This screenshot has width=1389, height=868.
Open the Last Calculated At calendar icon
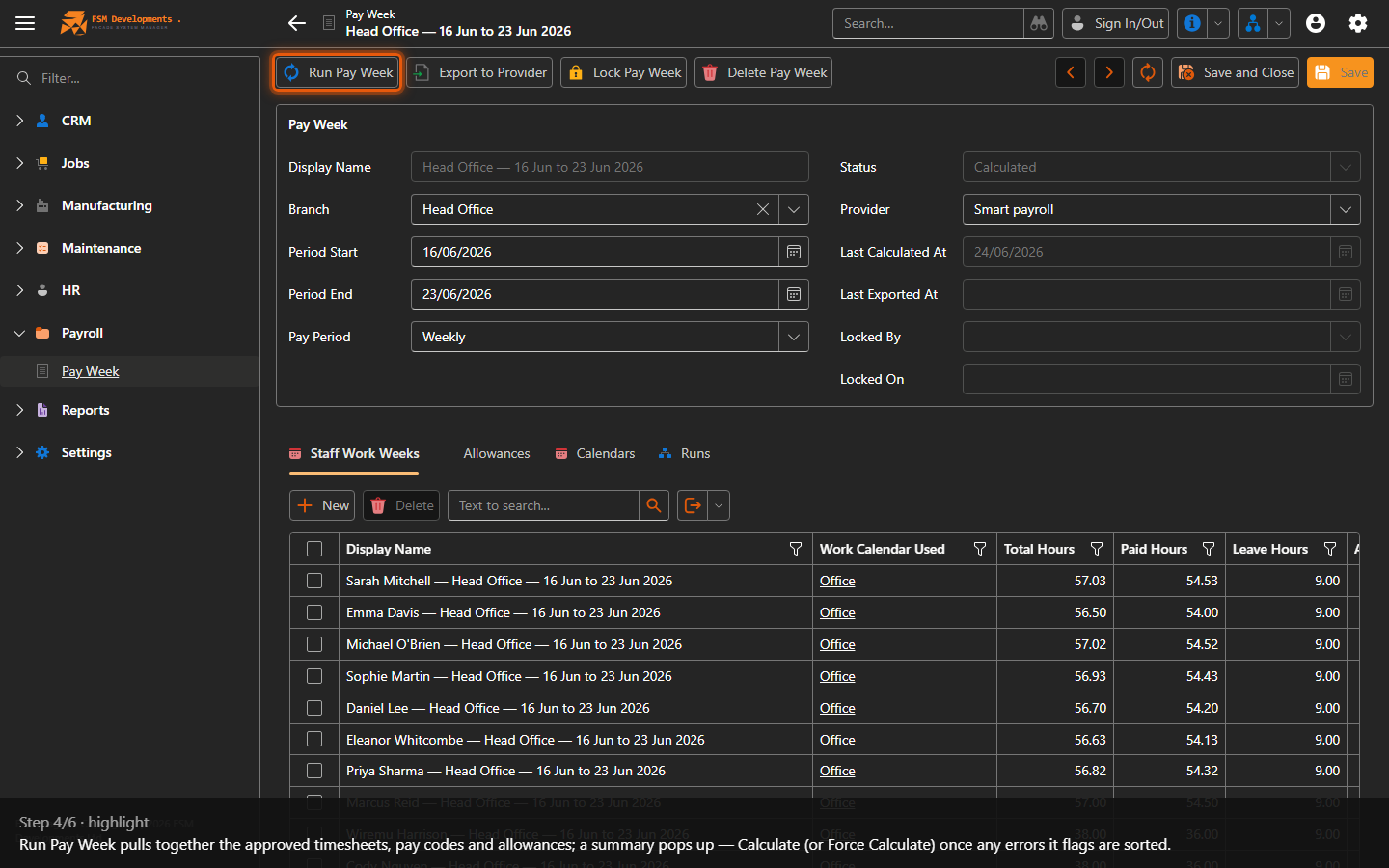pos(1346,252)
